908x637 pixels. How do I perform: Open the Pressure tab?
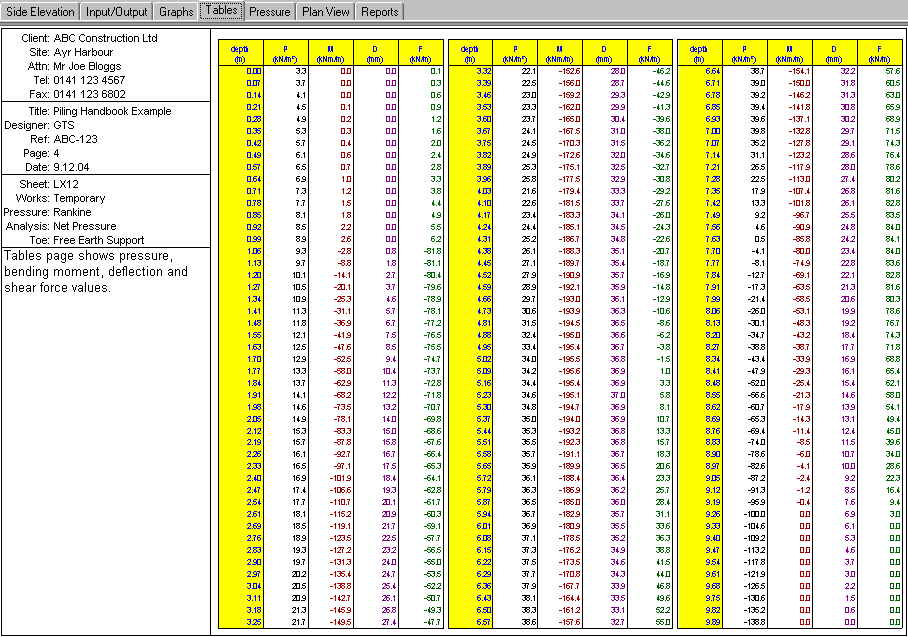coord(270,12)
